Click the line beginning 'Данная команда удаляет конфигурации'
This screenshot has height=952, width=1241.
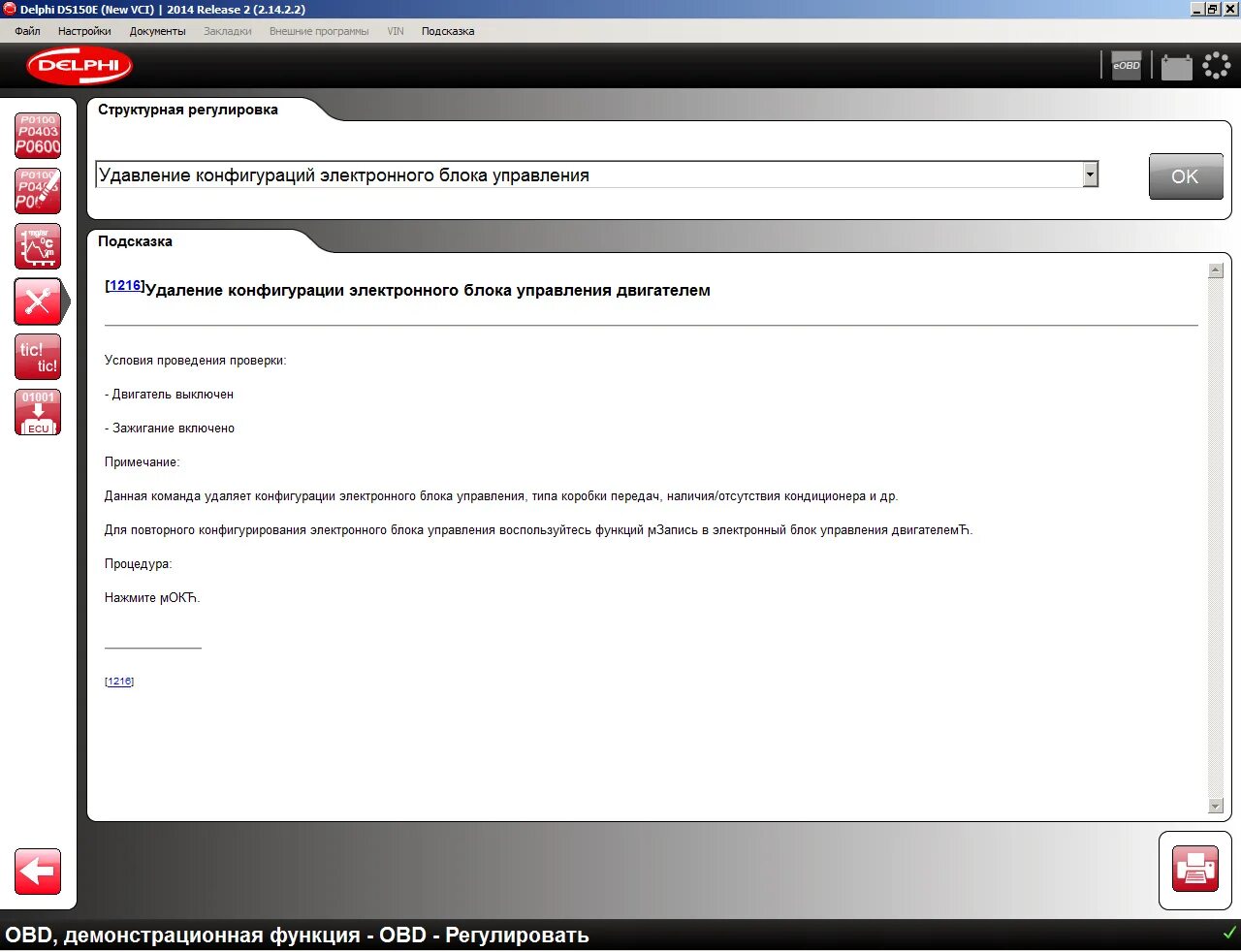(501, 496)
